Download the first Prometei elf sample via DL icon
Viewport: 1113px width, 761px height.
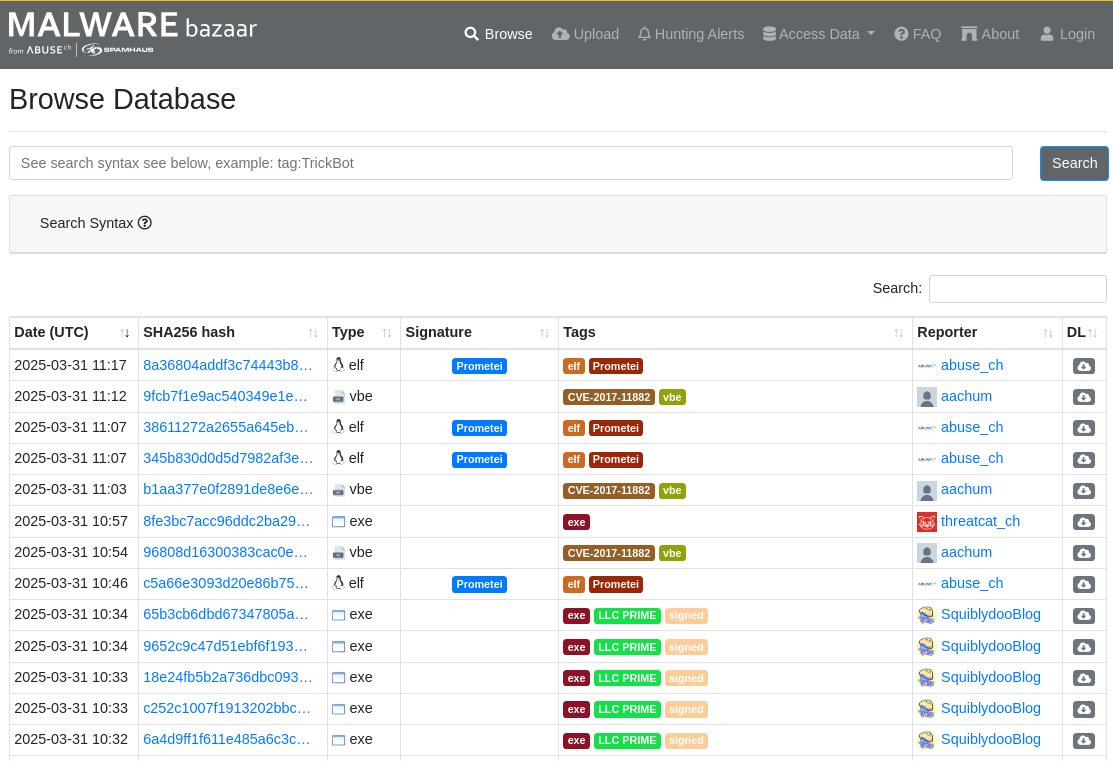tap(1084, 366)
